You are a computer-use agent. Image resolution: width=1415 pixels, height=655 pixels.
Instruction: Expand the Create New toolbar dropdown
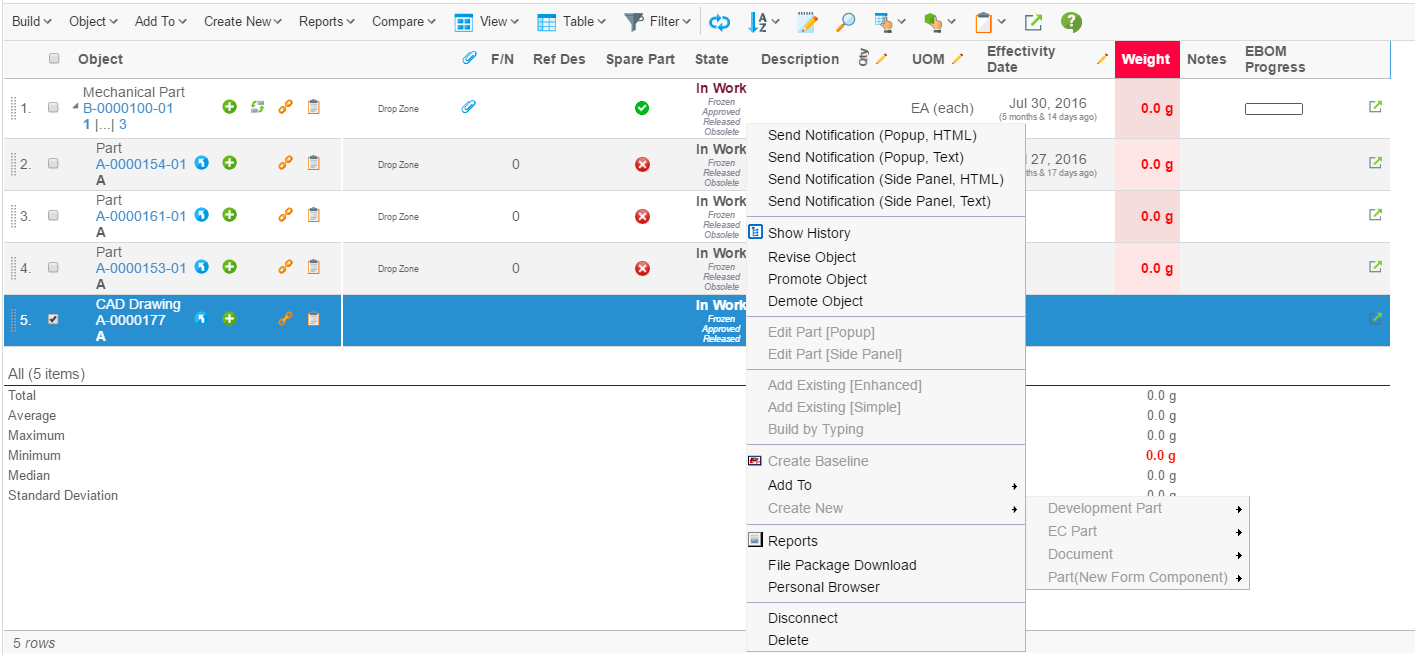coord(242,22)
